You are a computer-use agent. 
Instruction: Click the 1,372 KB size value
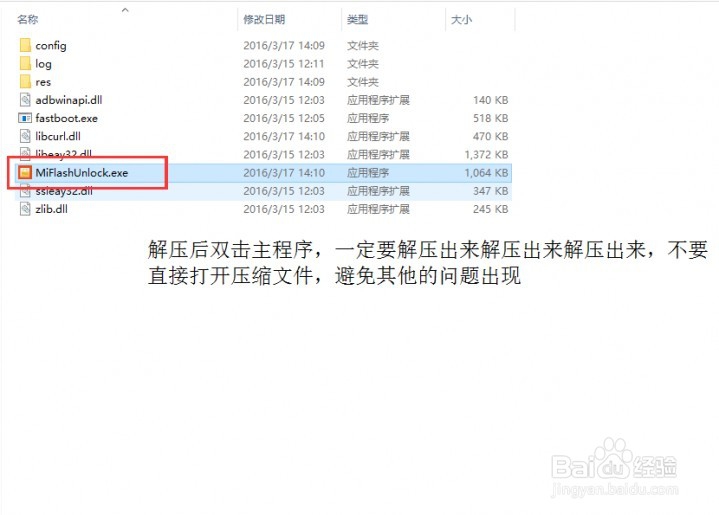click(x=487, y=155)
